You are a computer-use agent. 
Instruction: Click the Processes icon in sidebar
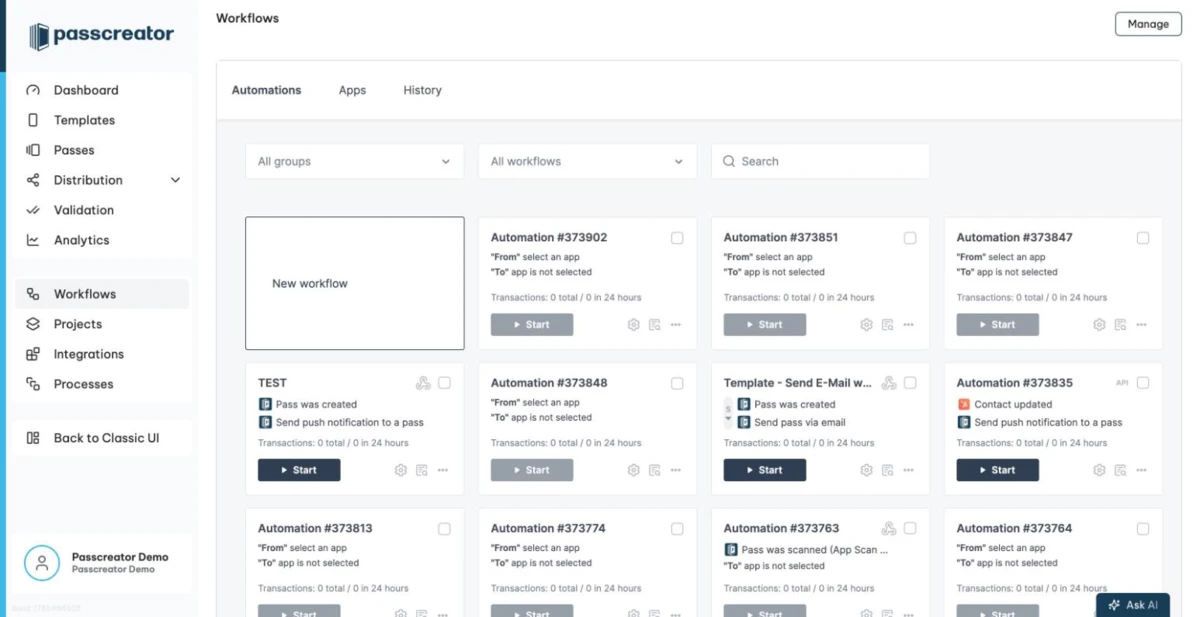pyautogui.click(x=33, y=384)
